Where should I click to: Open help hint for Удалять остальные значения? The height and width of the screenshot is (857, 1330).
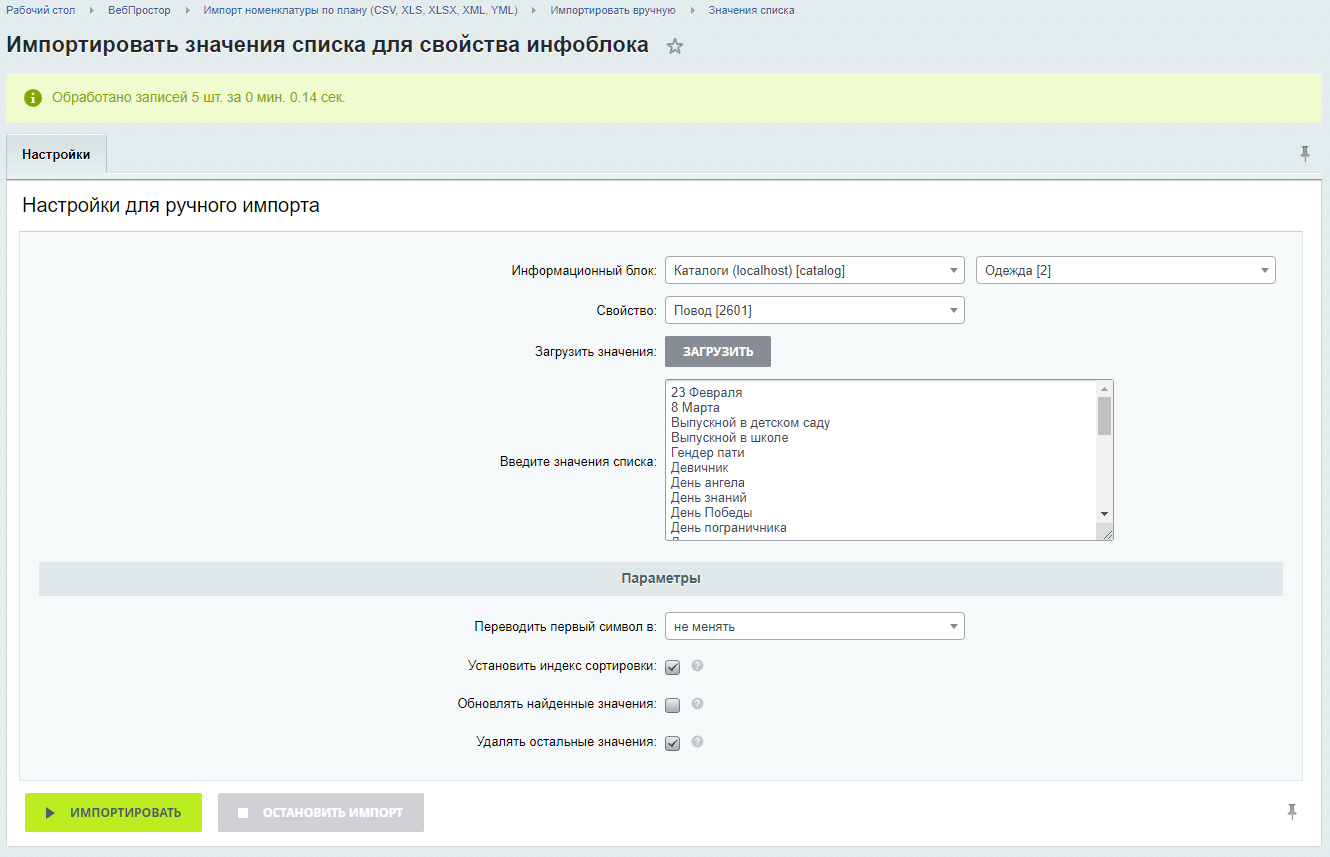pos(698,741)
